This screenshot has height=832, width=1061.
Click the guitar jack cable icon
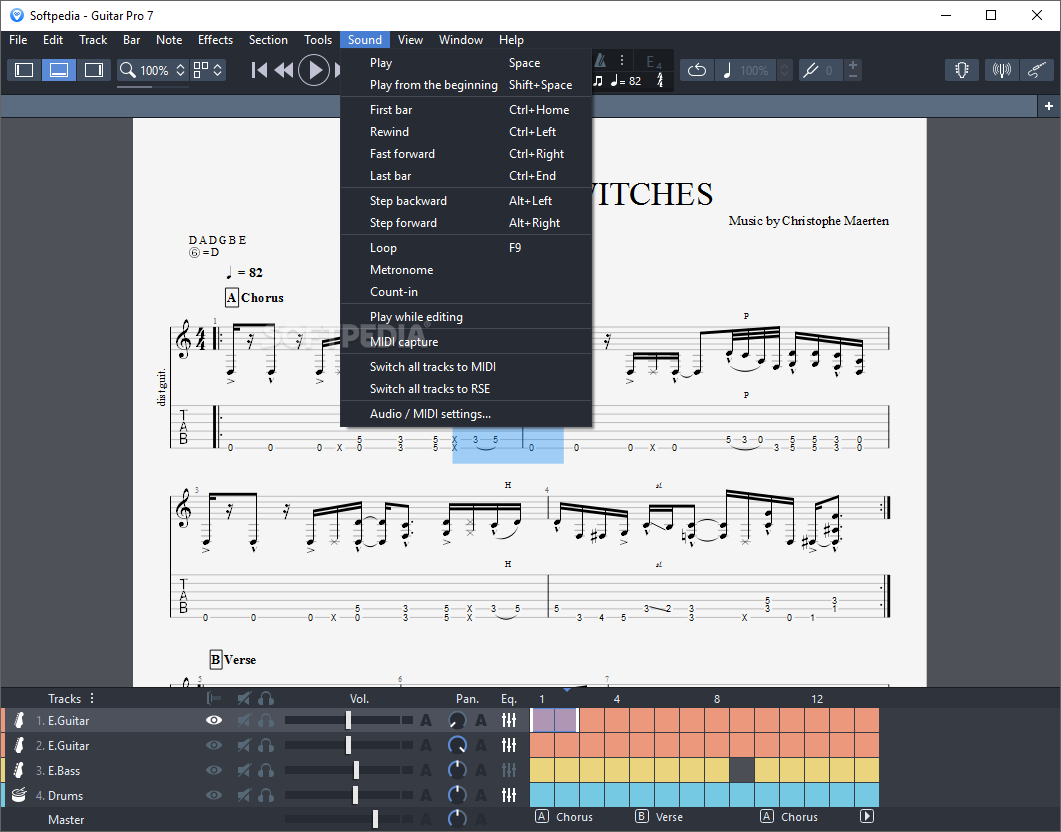(1037, 70)
